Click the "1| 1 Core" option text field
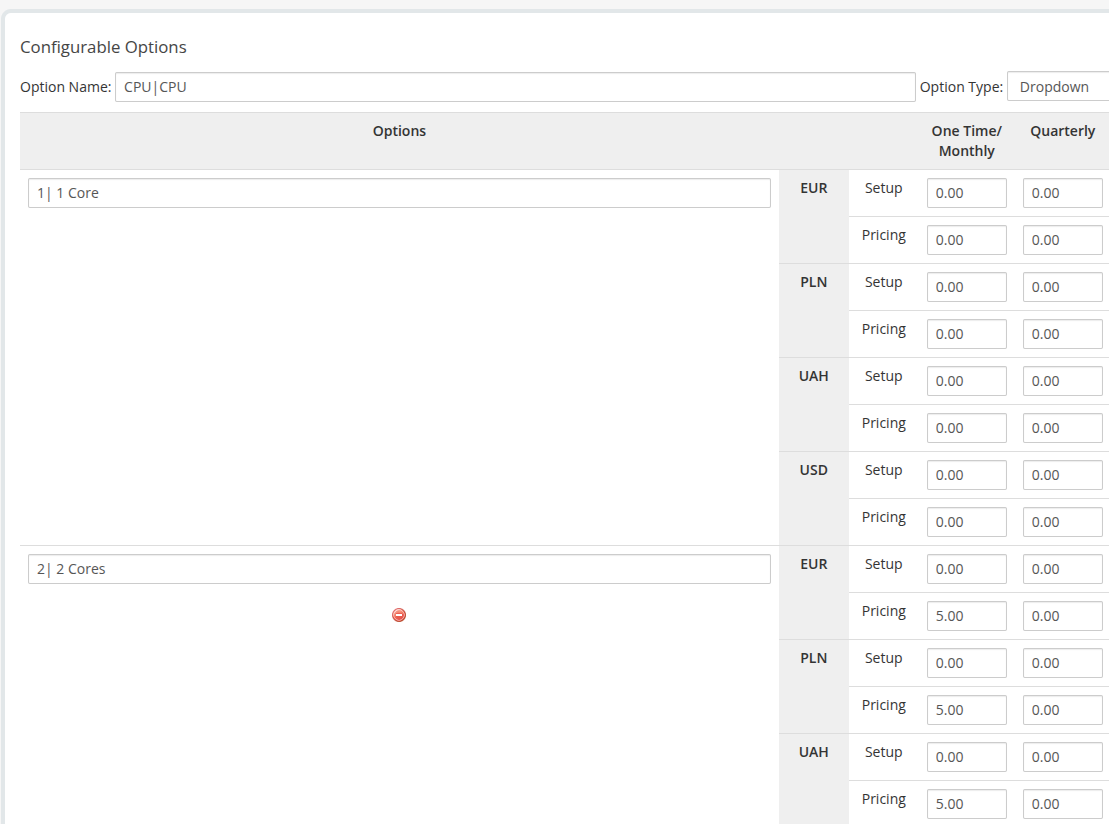Image resolution: width=1109 pixels, height=824 pixels. [x=399, y=192]
